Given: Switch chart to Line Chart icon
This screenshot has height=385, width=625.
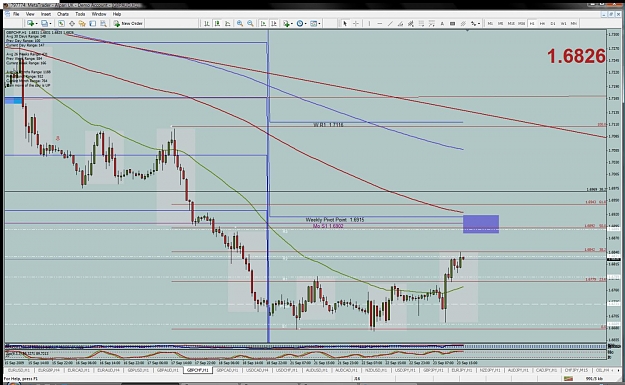Looking at the screenshot, I should pyautogui.click(x=227, y=24).
